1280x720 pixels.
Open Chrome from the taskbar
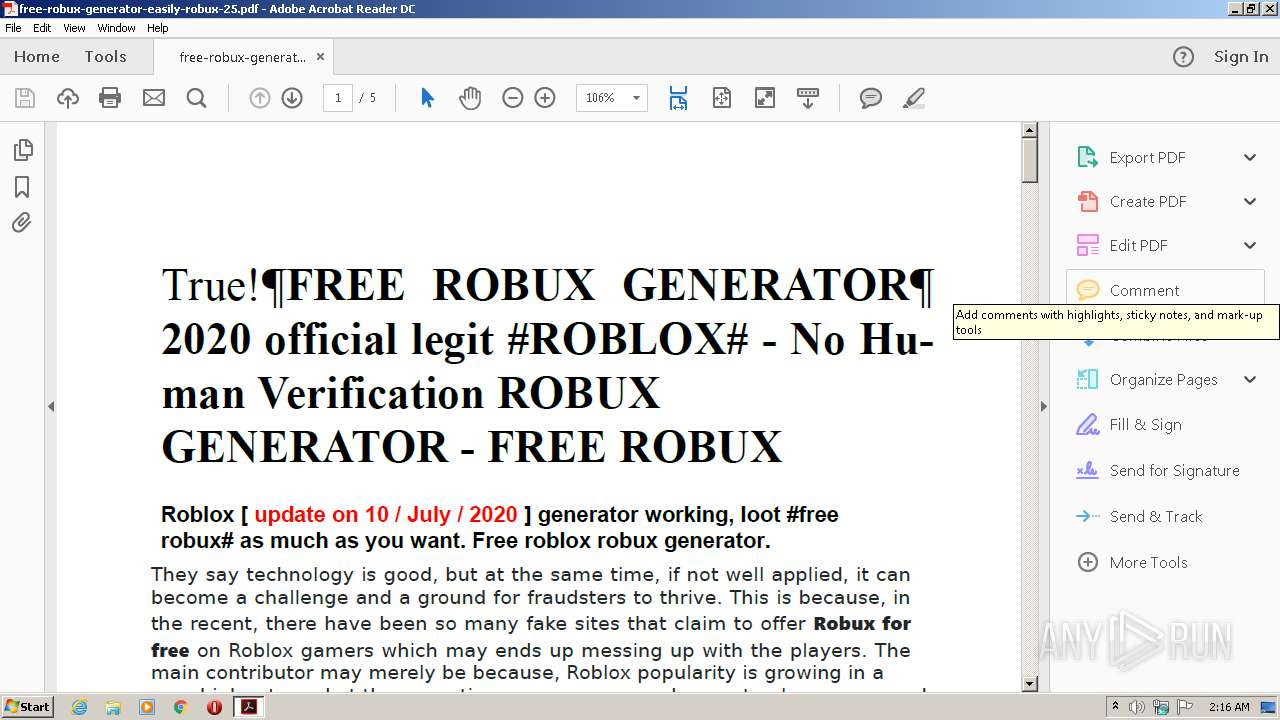(x=180, y=707)
